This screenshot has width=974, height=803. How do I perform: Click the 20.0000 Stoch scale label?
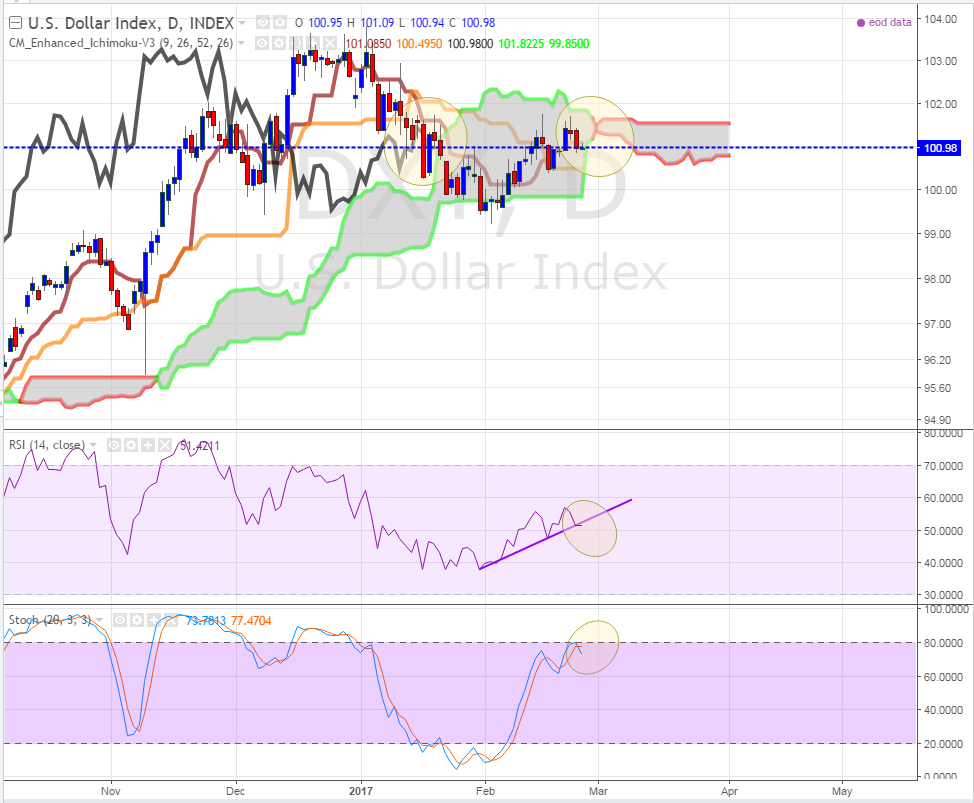point(943,743)
